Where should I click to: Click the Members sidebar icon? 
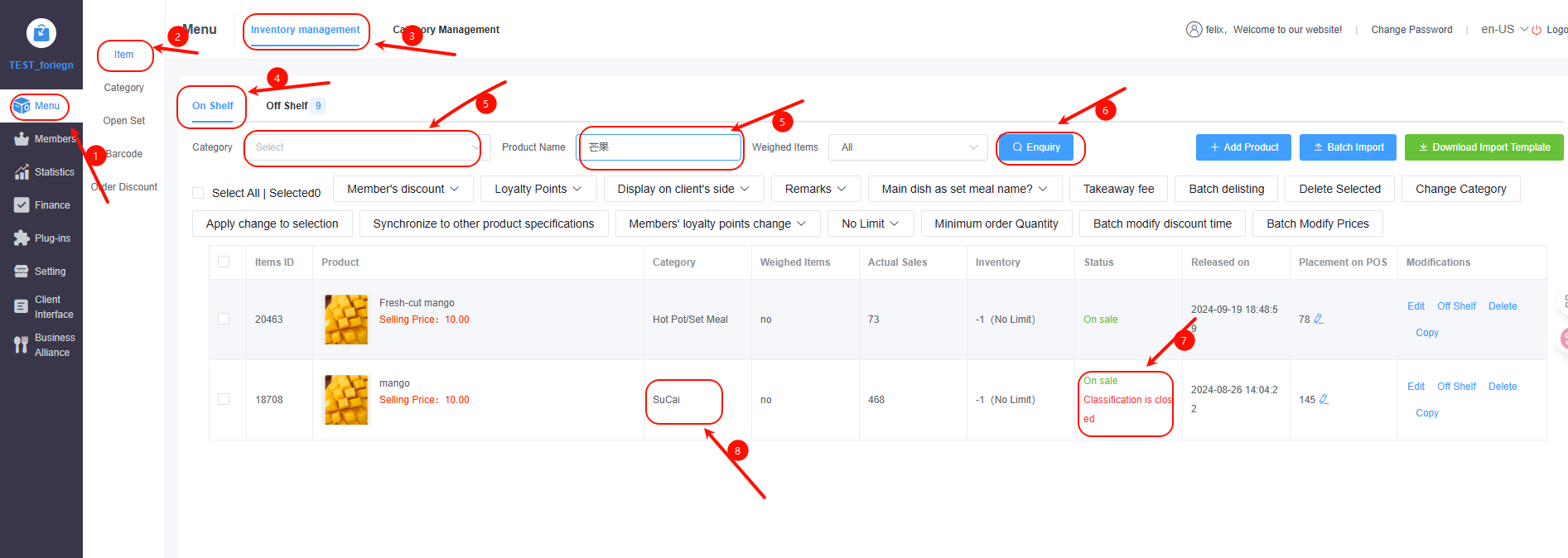point(22,139)
